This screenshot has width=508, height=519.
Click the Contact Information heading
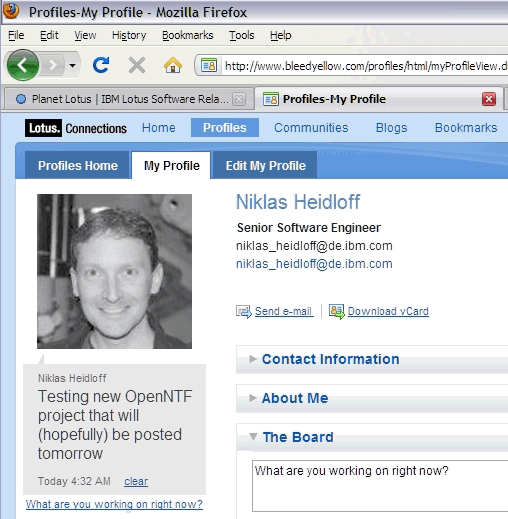(x=330, y=359)
